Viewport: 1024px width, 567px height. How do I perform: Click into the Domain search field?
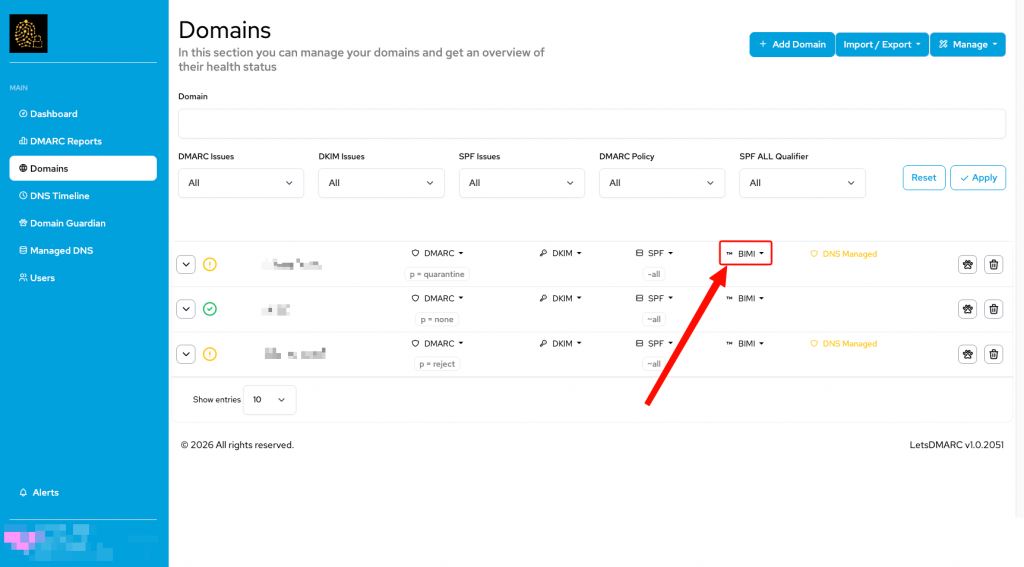click(x=592, y=123)
